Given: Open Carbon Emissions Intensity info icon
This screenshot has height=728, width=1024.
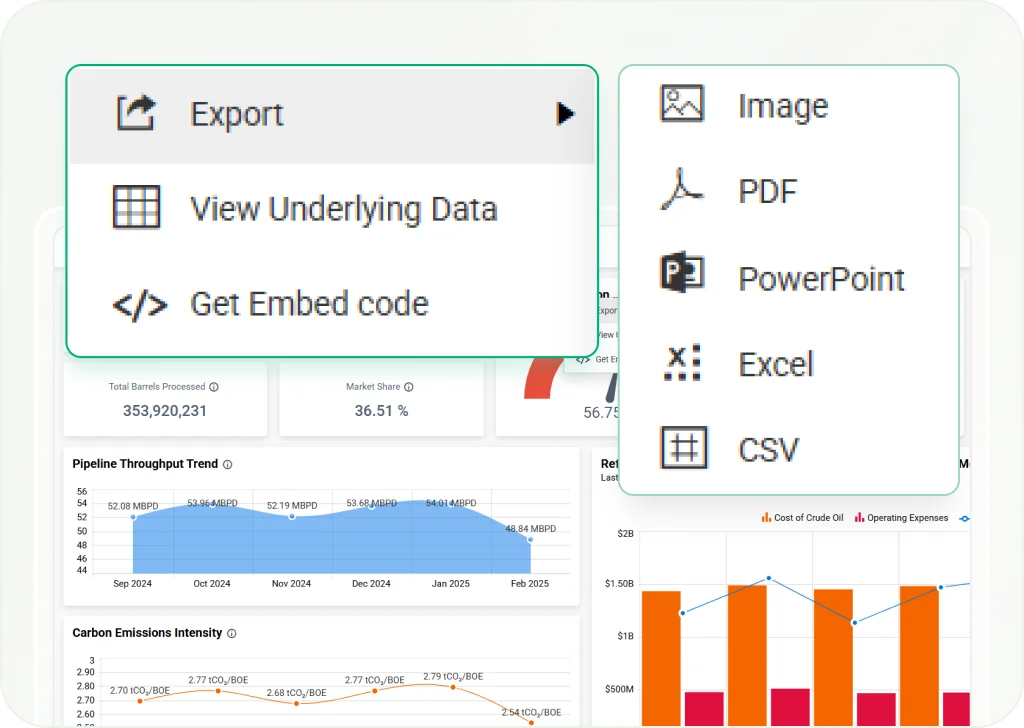Looking at the screenshot, I should (232, 634).
